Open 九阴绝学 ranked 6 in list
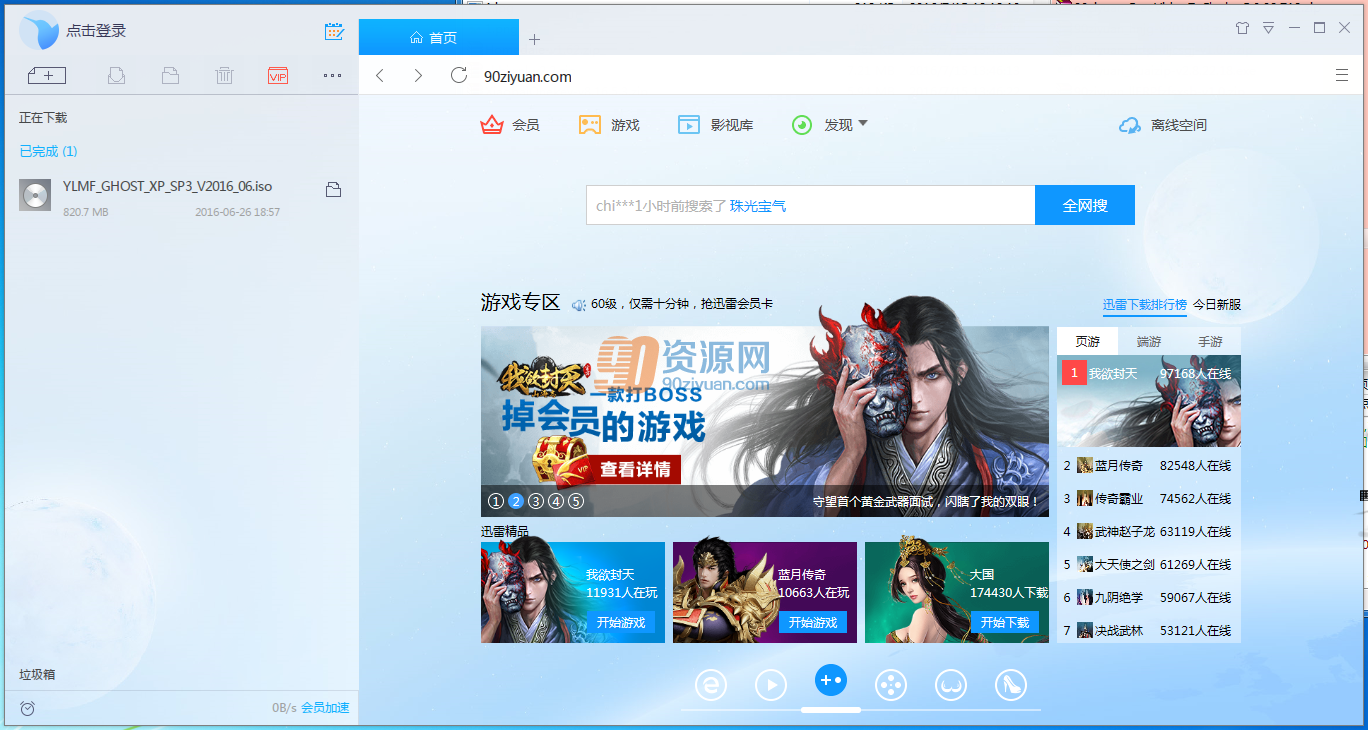The image size is (1368, 730). coord(1149,597)
